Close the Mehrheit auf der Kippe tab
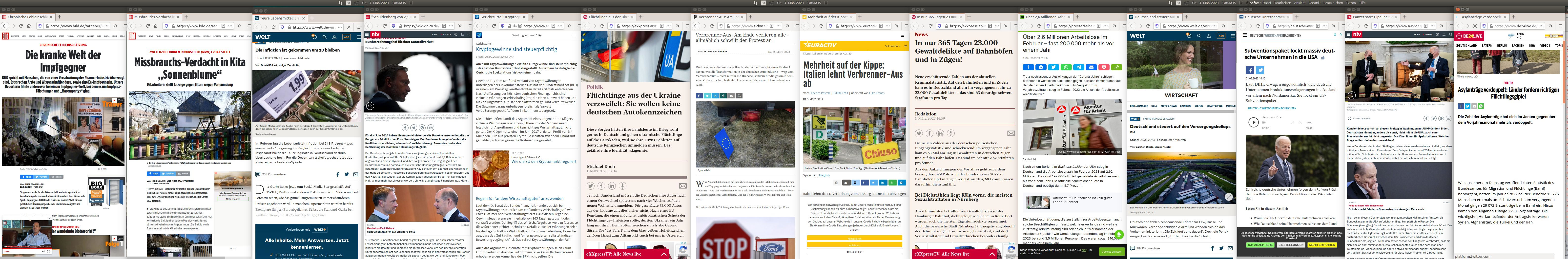 (x=852, y=17)
